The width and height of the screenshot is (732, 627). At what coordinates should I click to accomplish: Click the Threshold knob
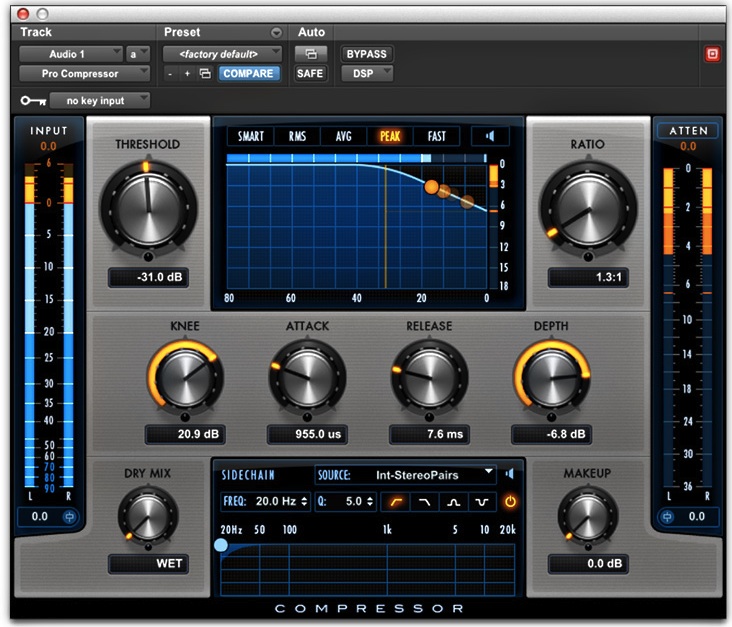149,209
